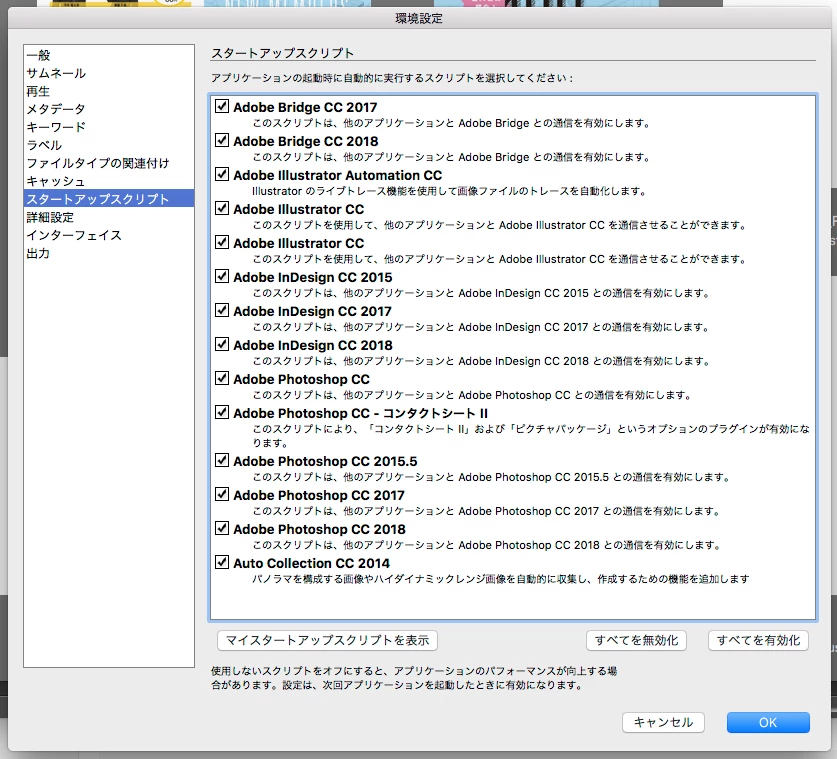
Task: Uncheck the Adobe Bridge CC 2017 script checkbox
Action: point(222,106)
